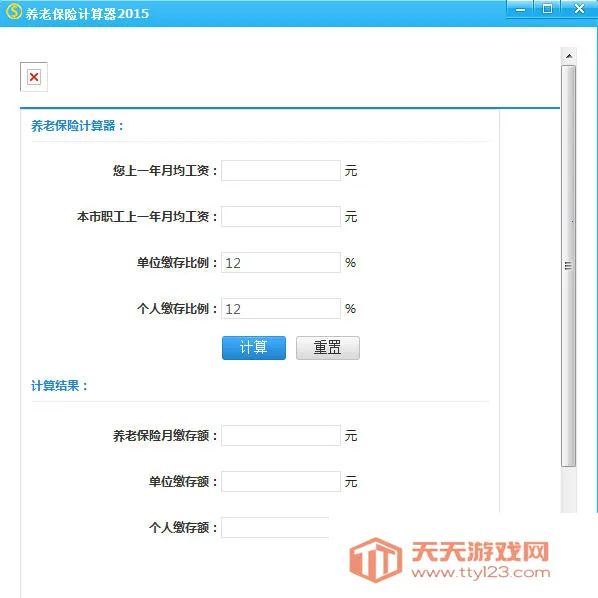Maximize the 养老保险计算器2015 window
Screen dimensions: 598x598
tap(547, 9)
